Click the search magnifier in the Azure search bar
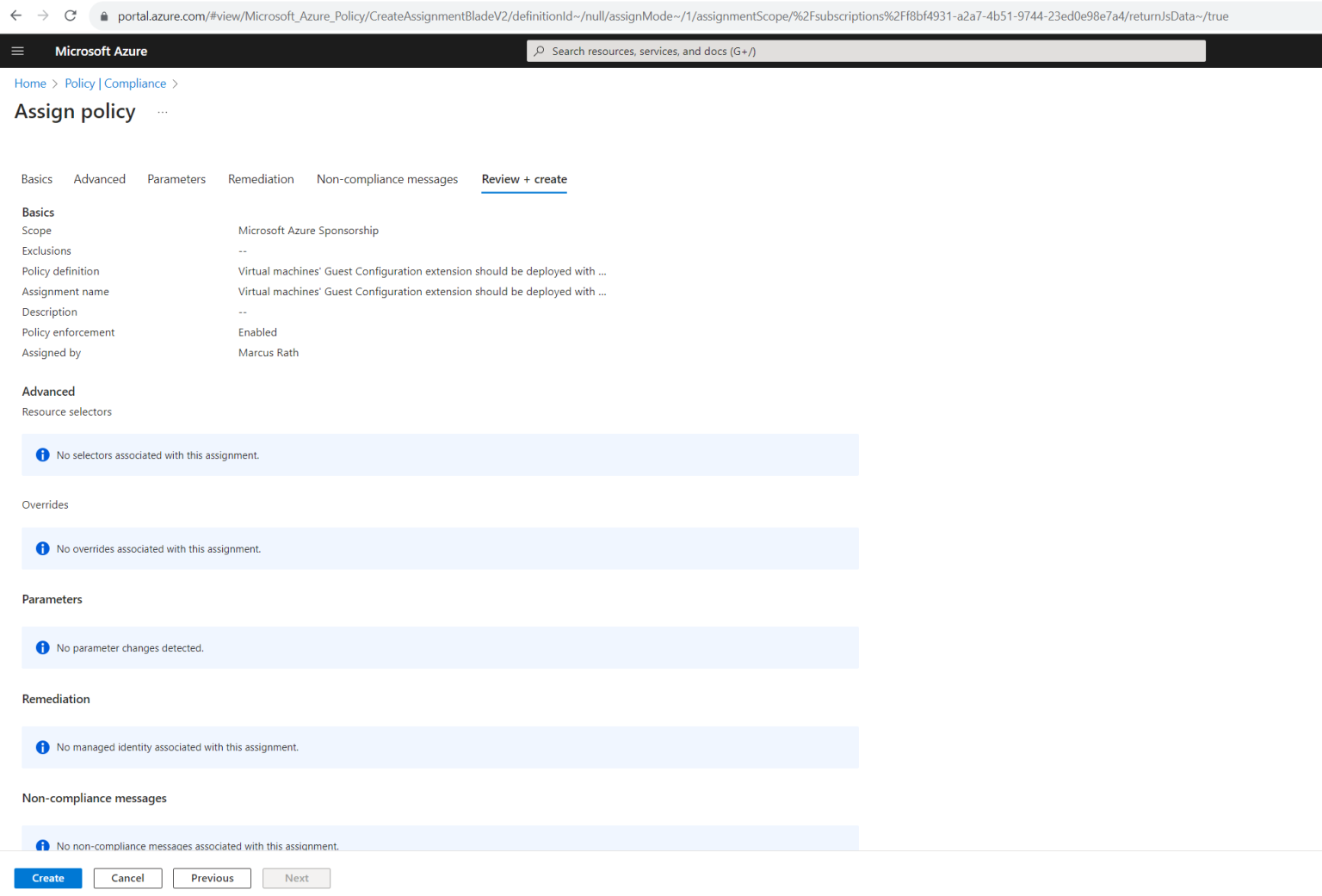This screenshot has height=896, width=1322. pos(539,51)
